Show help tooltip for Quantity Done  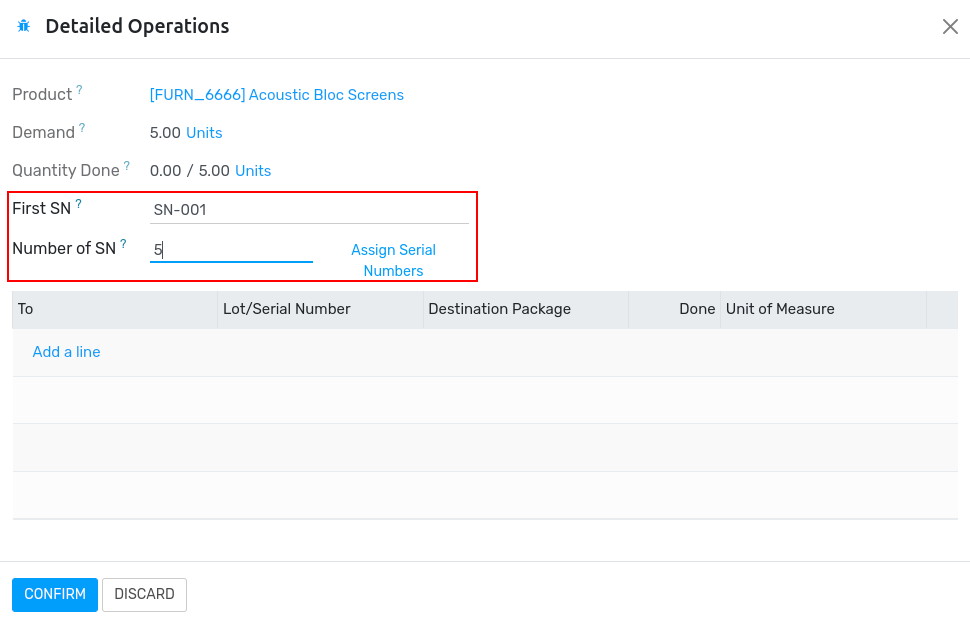coord(127,165)
